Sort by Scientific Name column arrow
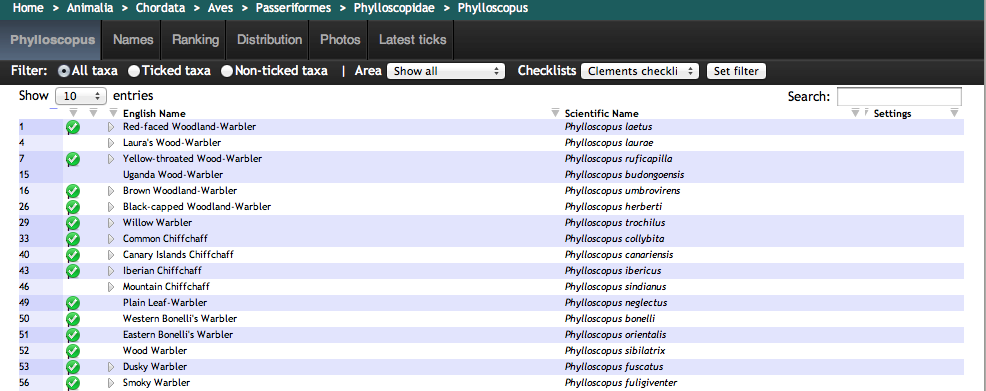The height and width of the screenshot is (391, 986). tap(555, 113)
